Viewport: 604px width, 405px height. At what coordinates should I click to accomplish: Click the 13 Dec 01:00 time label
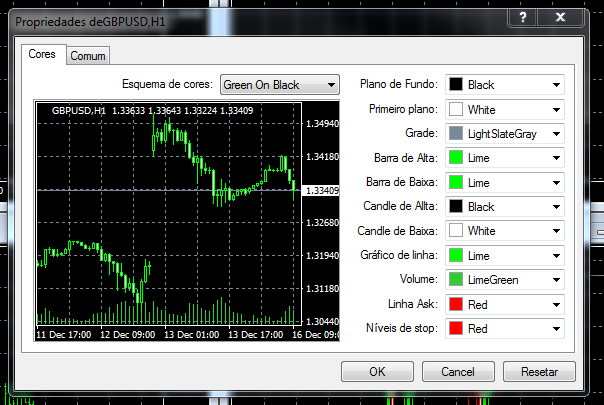coord(191,334)
